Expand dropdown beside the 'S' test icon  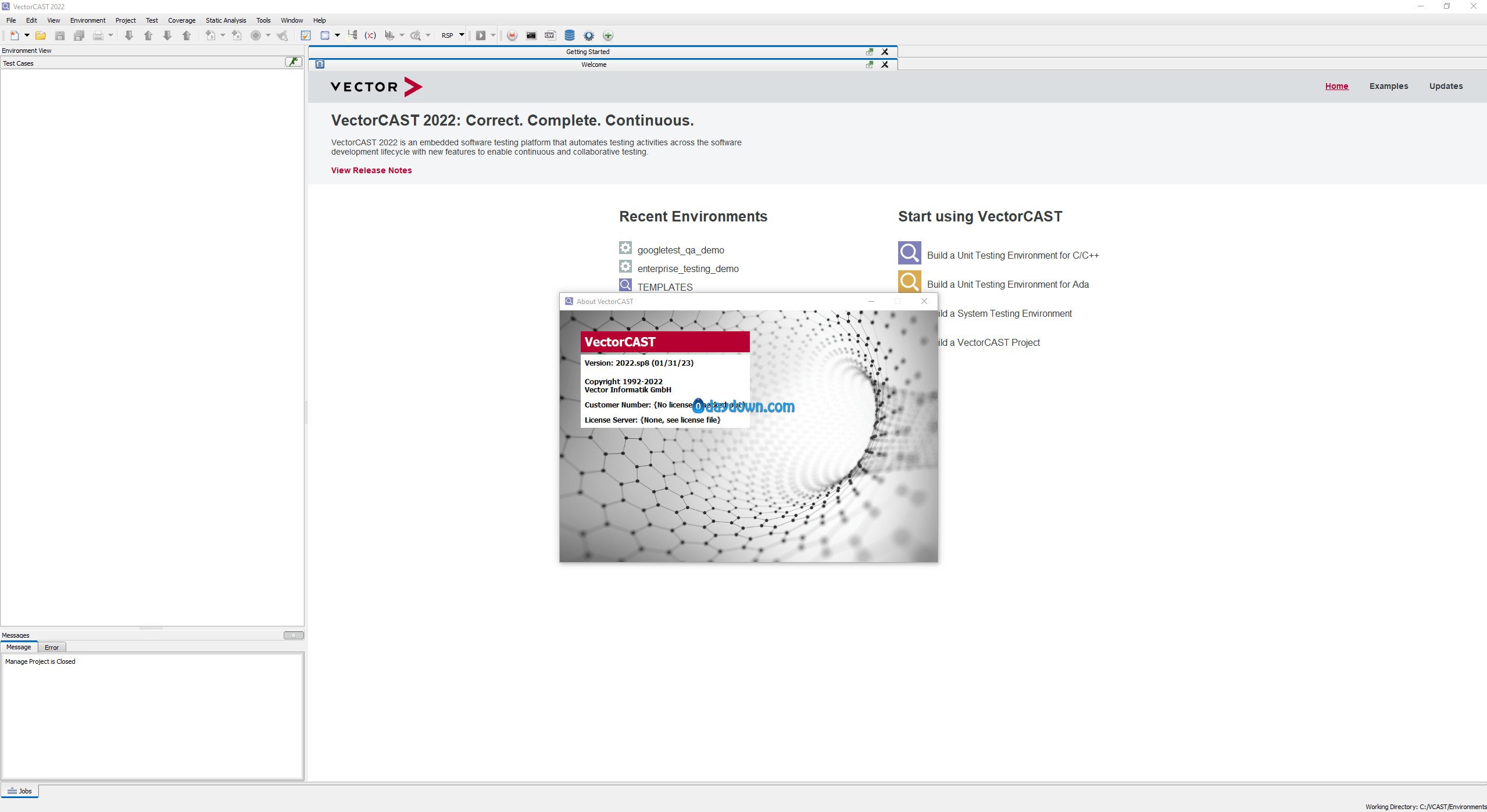223,35
